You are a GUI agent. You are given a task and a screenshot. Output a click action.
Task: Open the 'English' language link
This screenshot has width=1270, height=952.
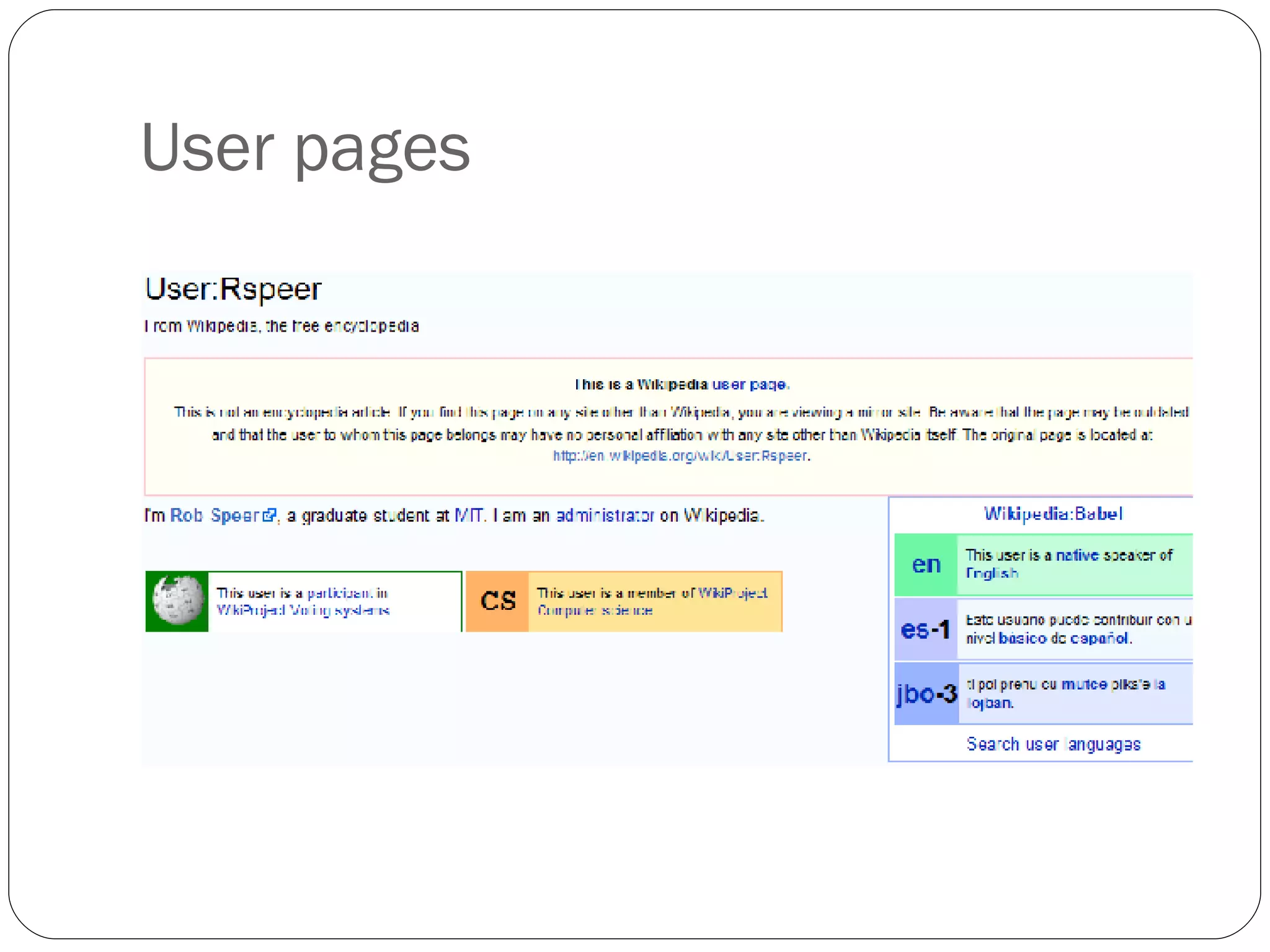(992, 573)
